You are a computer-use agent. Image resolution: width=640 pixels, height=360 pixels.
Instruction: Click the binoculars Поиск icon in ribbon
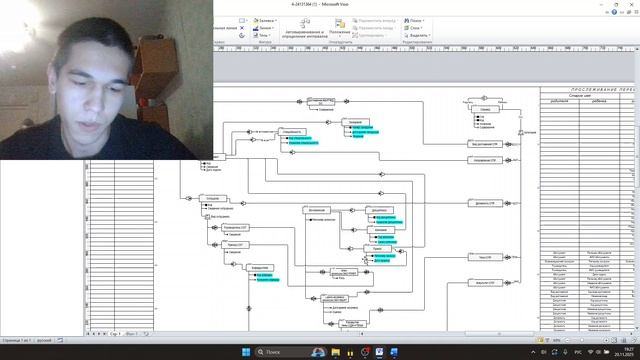[x=407, y=20]
